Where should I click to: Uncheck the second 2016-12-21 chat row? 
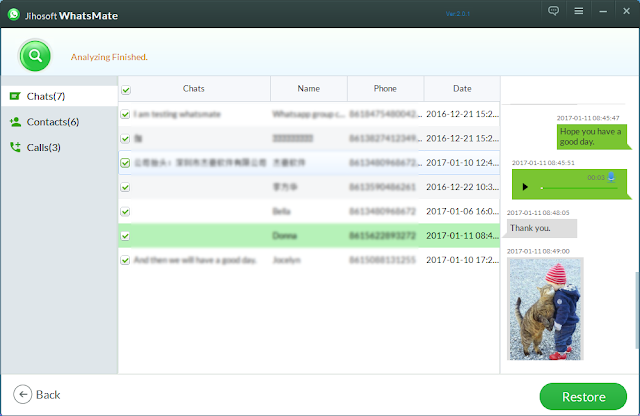tap(125, 139)
